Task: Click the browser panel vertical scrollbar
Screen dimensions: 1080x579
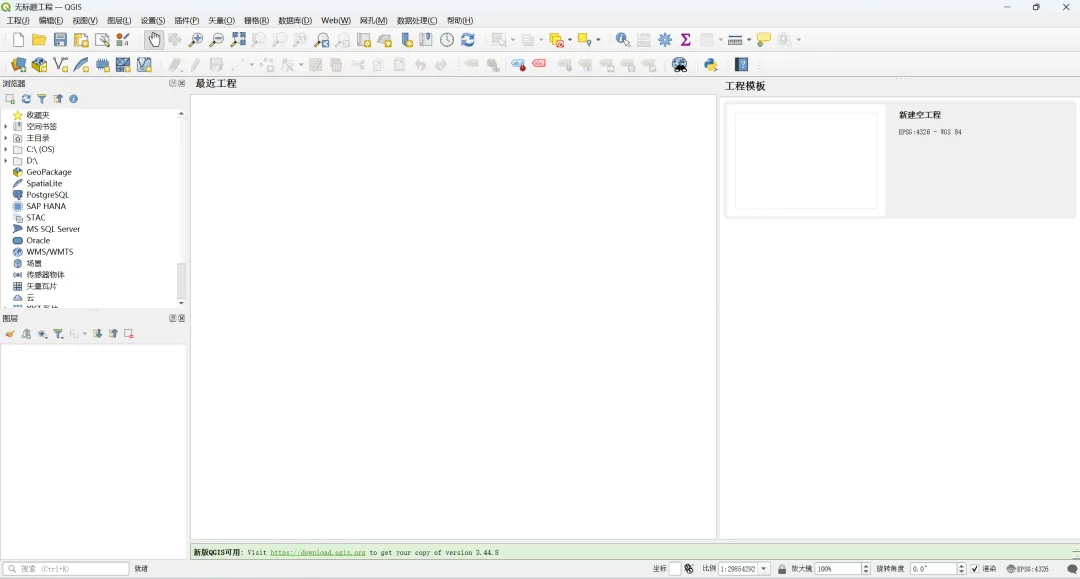Action: (181, 280)
